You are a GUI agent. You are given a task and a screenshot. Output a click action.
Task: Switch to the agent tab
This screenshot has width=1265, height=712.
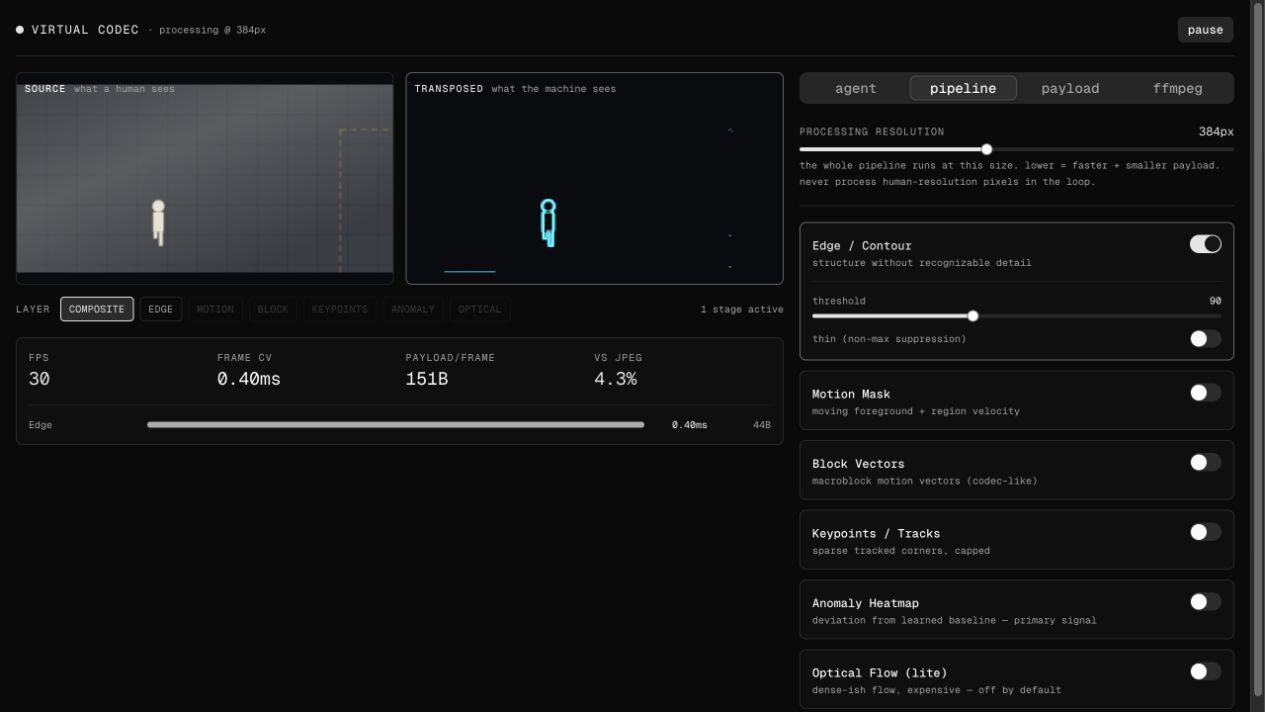pyautogui.click(x=856, y=88)
